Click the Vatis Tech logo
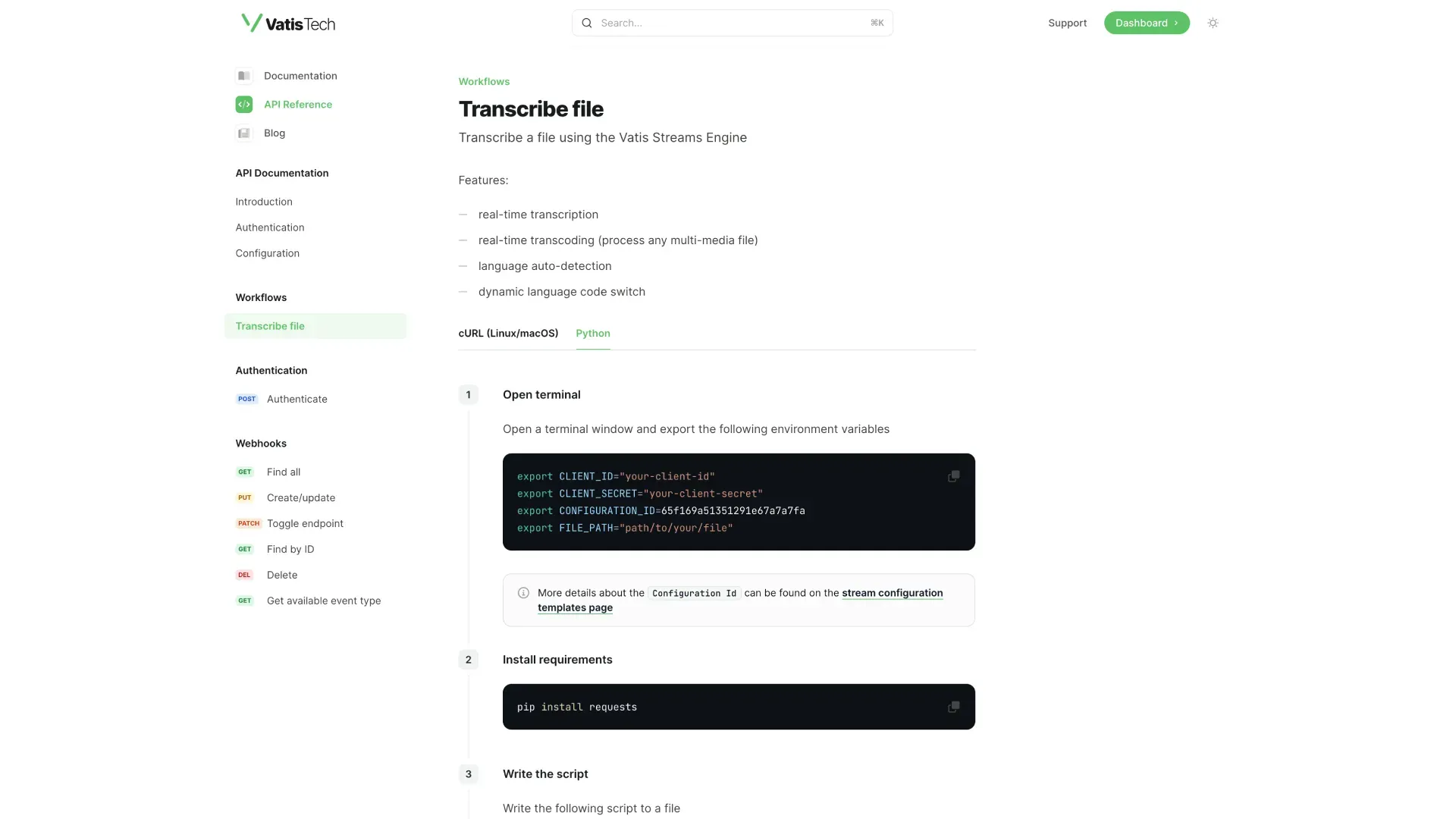Viewport: 1456px width, 819px height. [288, 24]
